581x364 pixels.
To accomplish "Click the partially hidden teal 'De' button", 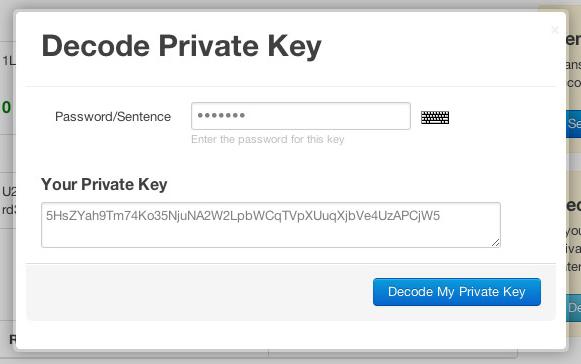I will (573, 308).
